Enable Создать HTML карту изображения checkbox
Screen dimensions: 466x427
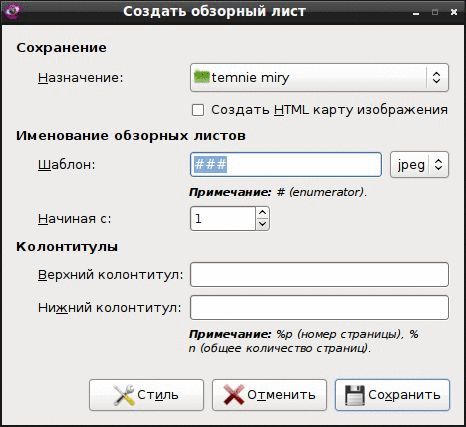click(198, 110)
